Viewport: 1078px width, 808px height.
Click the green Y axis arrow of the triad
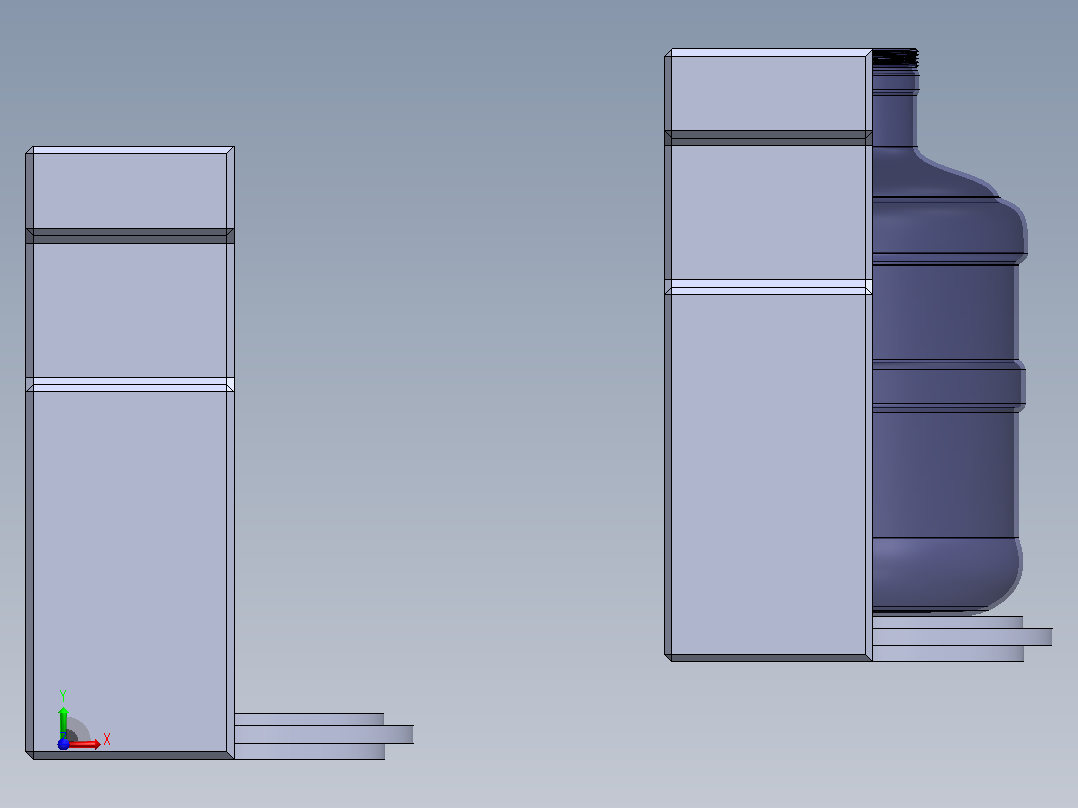point(63,722)
